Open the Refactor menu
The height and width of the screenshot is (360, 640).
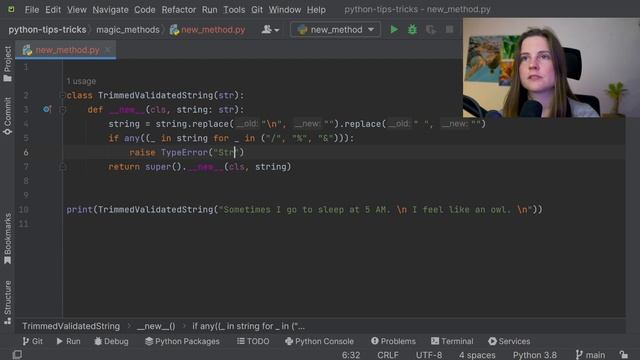point(178,9)
